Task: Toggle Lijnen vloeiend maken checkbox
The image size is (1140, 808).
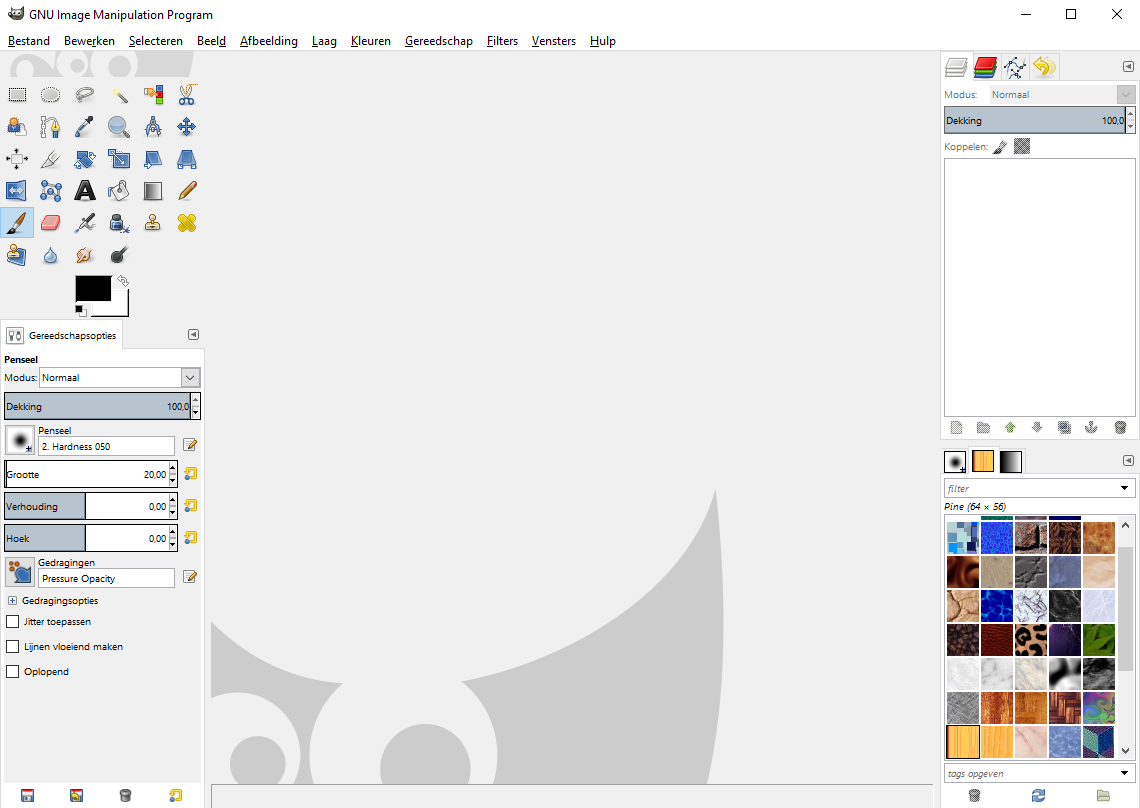Action: 13,647
